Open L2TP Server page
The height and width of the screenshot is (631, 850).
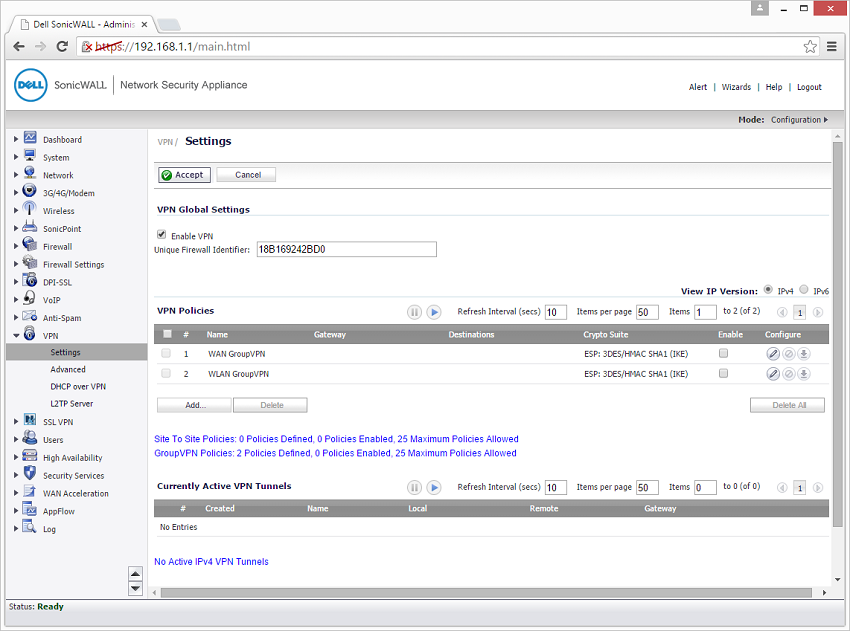coord(72,404)
